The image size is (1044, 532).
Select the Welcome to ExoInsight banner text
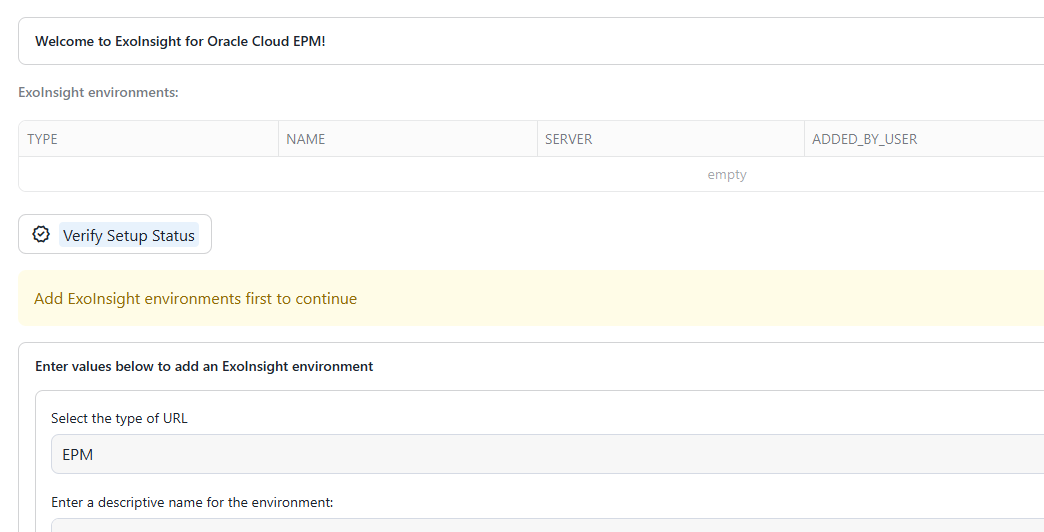tap(180, 41)
